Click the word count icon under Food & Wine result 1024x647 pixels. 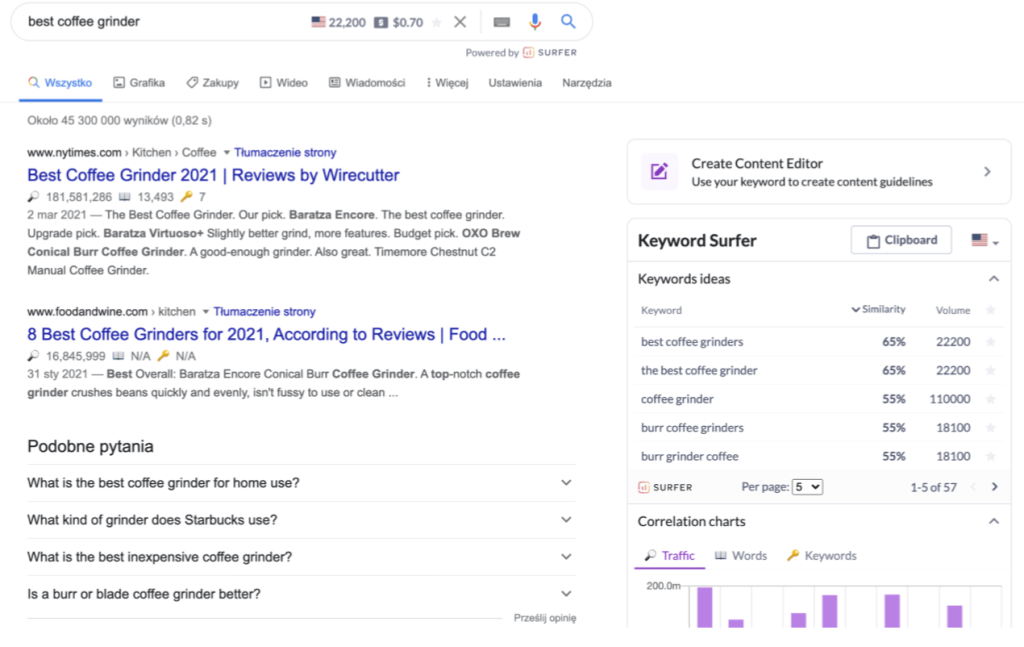click(118, 356)
